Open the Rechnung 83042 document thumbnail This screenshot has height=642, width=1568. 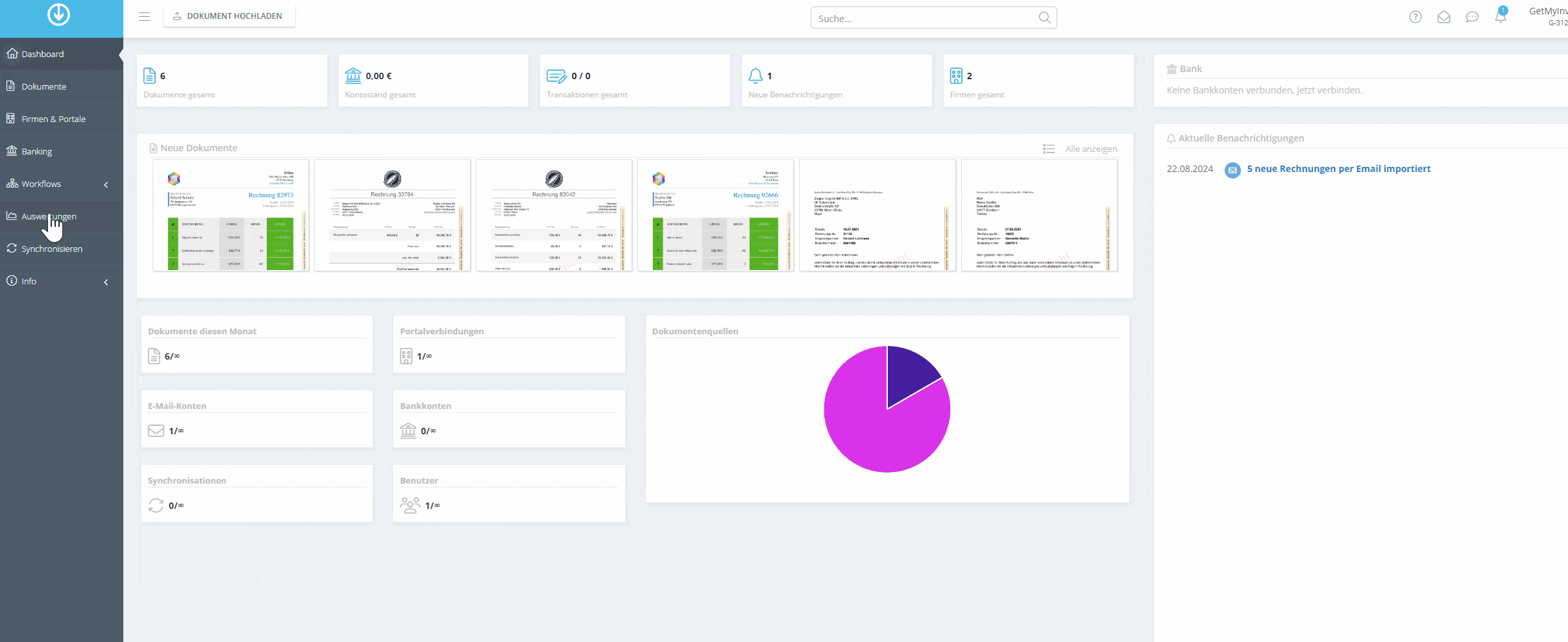coord(554,215)
